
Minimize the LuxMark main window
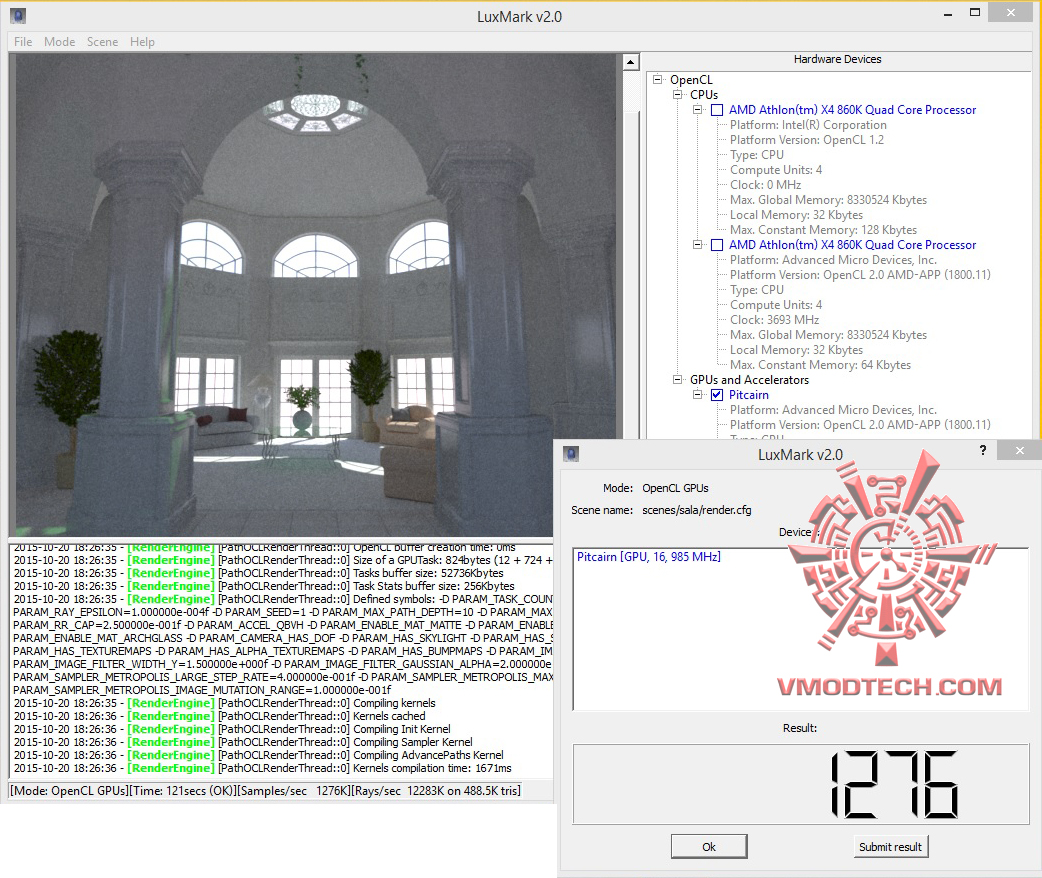pyautogui.click(x=948, y=14)
